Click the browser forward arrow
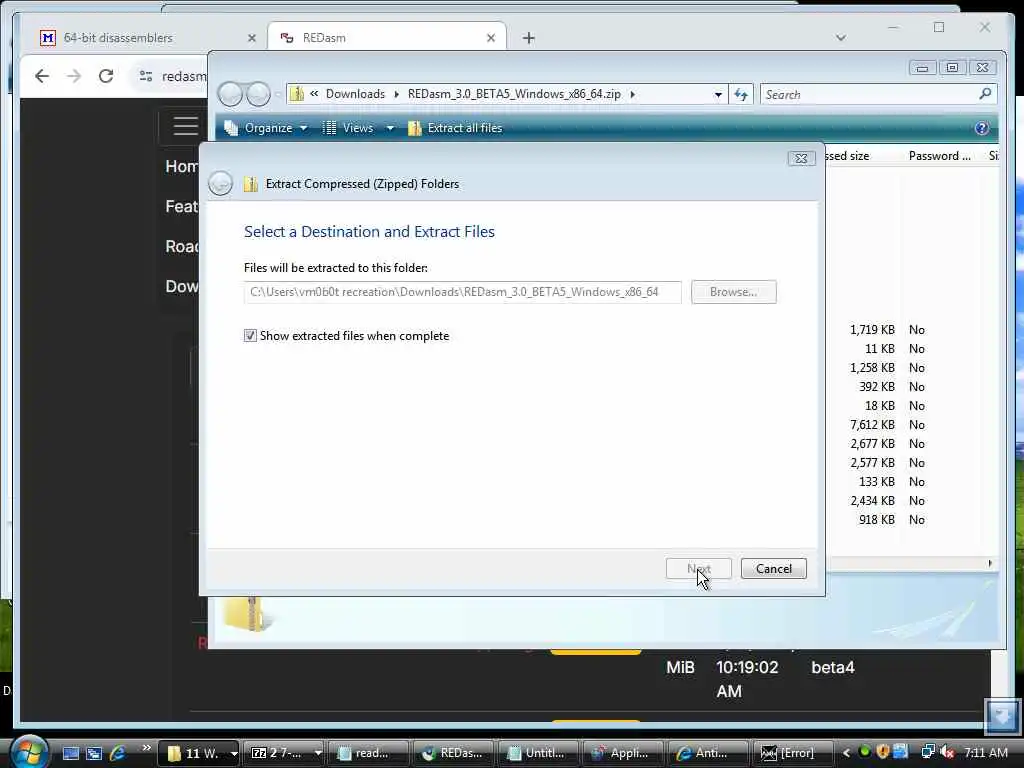 (x=74, y=76)
